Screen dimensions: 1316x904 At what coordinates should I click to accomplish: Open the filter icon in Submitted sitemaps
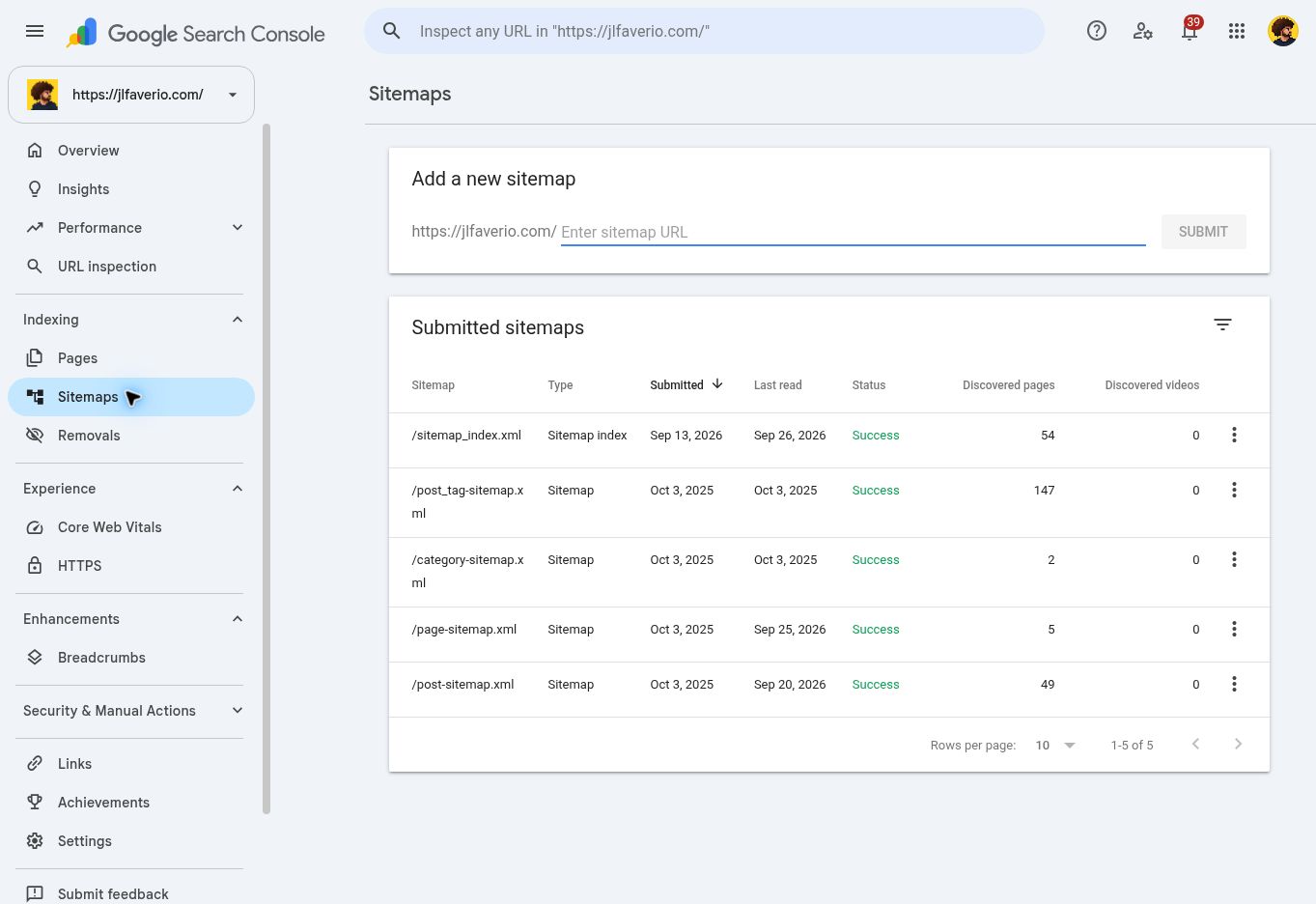1222,325
